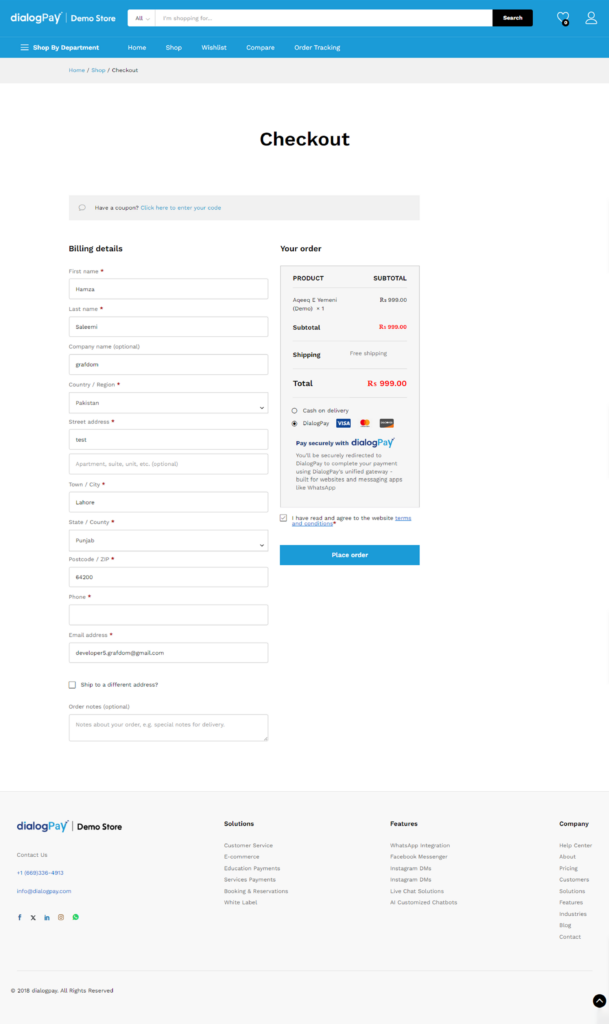Open the Compare menu item
The height and width of the screenshot is (1024, 609).
coord(260,48)
